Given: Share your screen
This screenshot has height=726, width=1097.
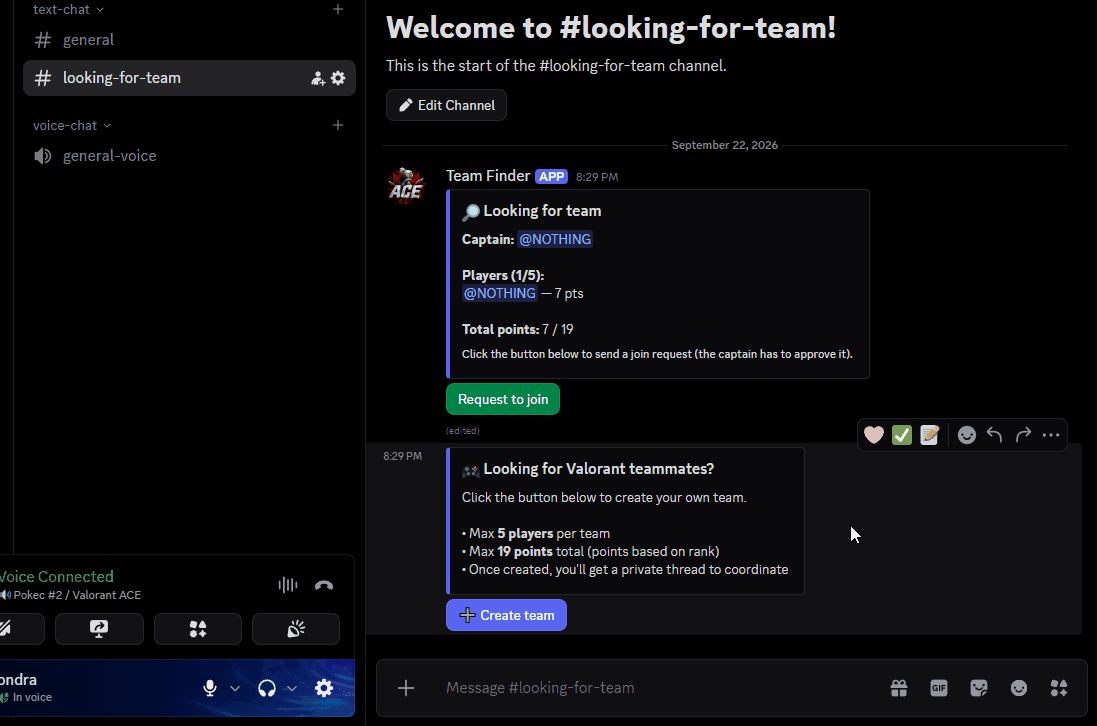Looking at the screenshot, I should (x=99, y=629).
